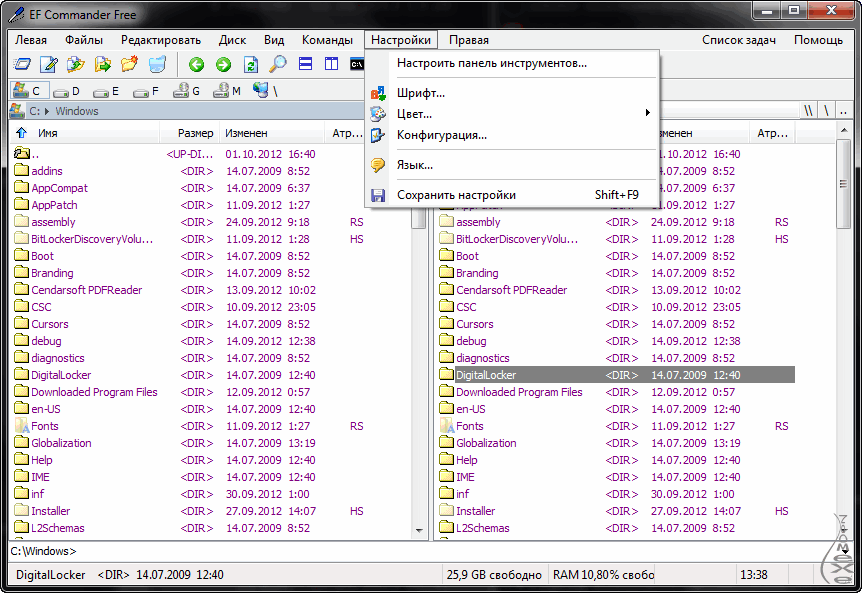Open the command line history dropdown arrow

pos(845,550)
